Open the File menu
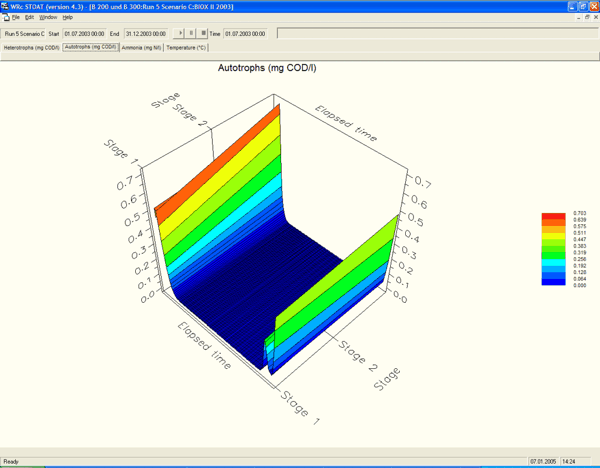The width and height of the screenshot is (600, 468). click(16, 18)
